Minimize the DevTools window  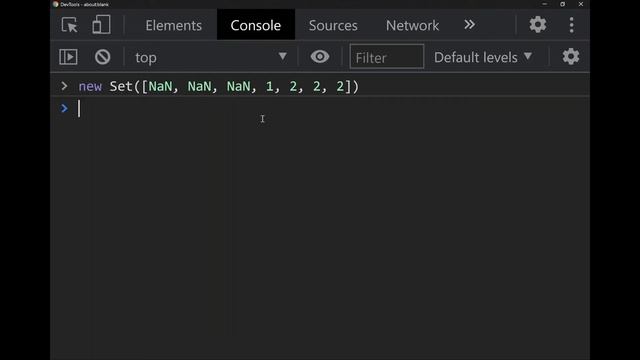544,4
